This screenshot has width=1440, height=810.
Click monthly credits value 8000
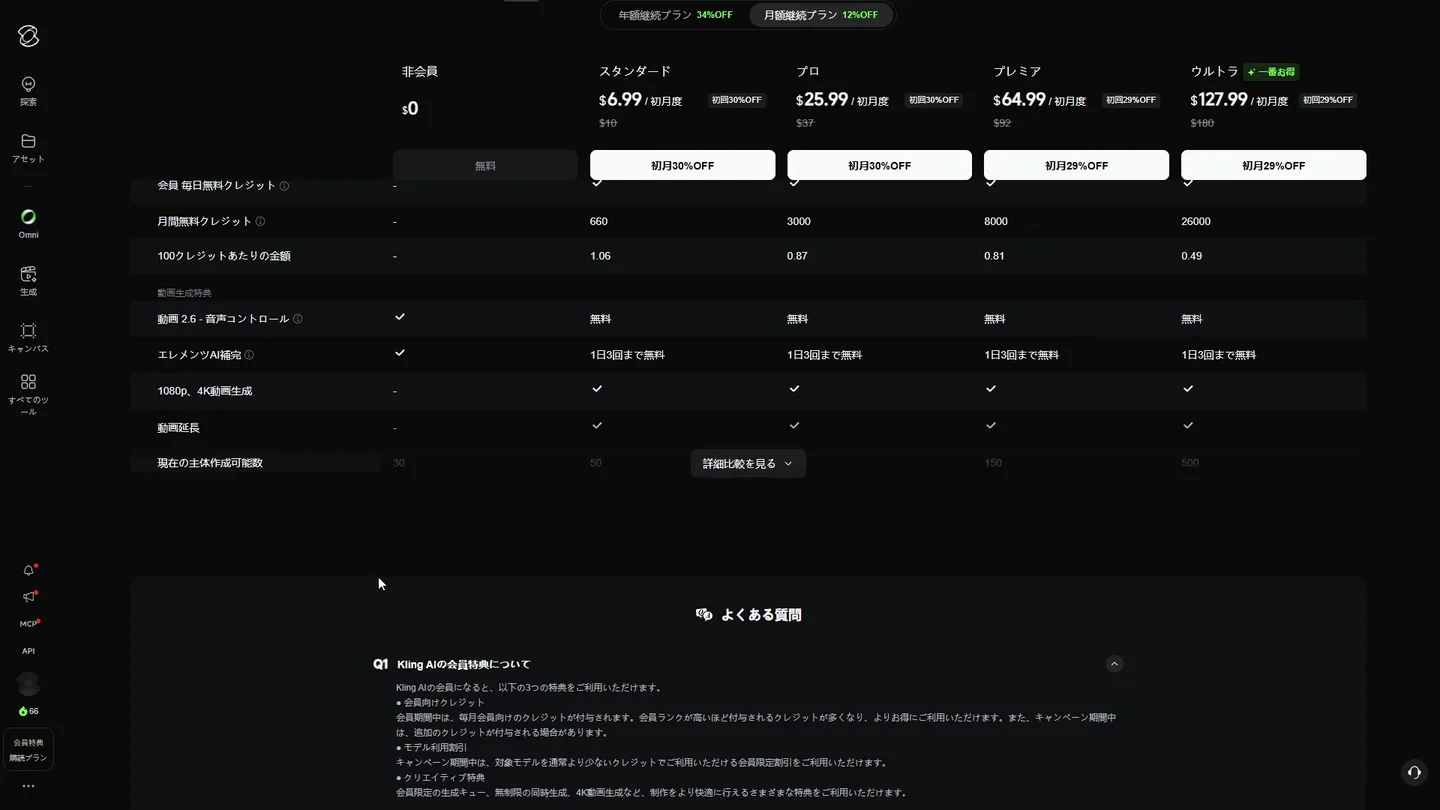coord(996,222)
